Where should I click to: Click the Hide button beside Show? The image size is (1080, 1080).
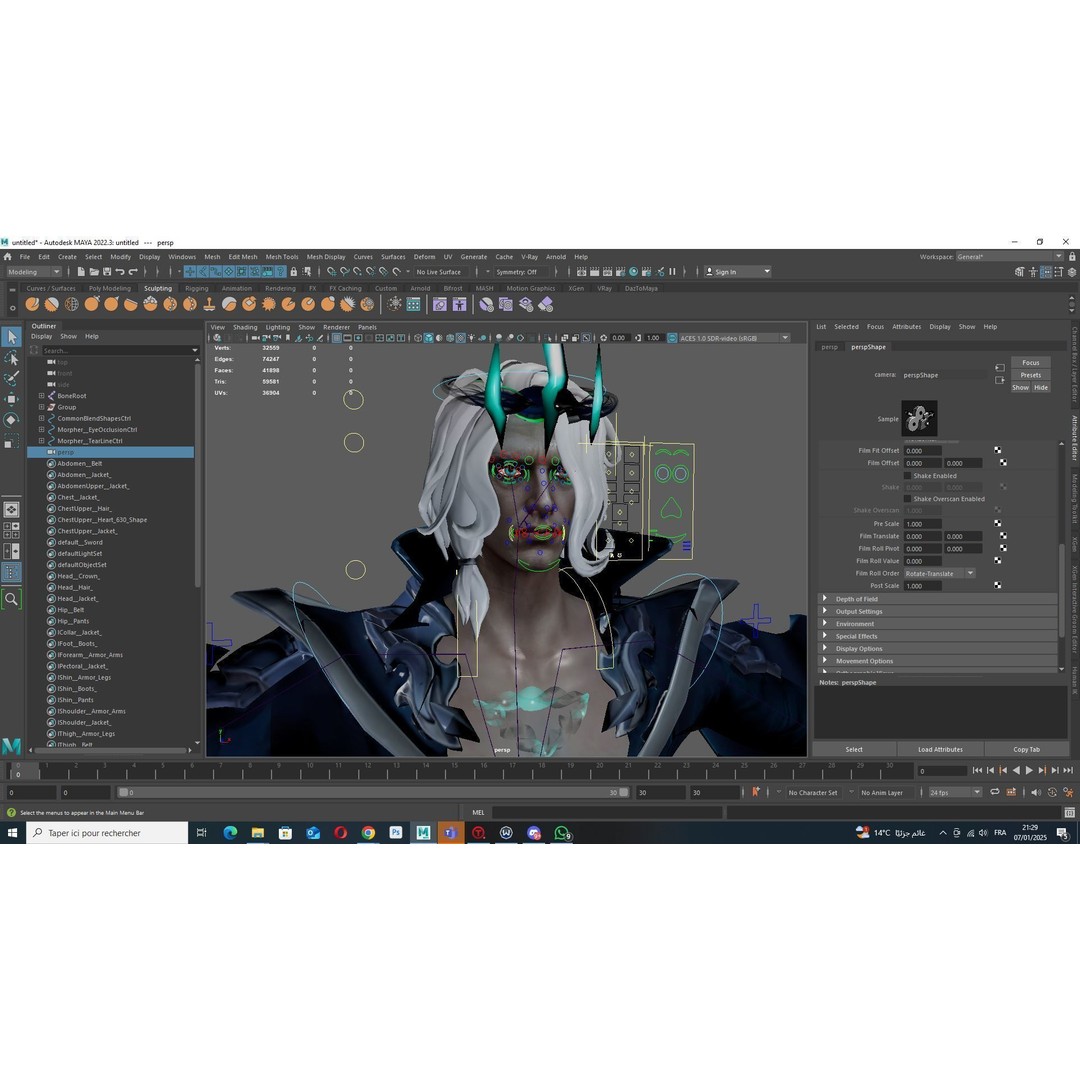[1041, 387]
